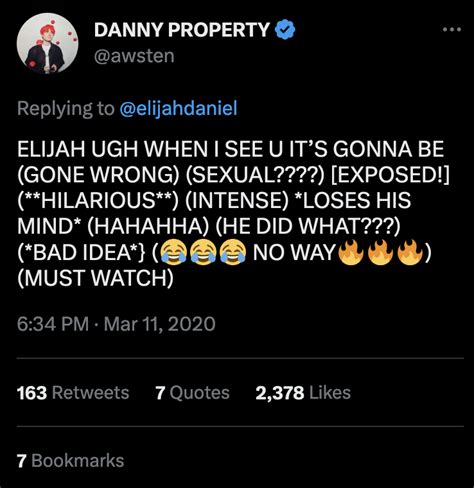Click the middle fire emoji
The image size is (474, 488).
coord(381,252)
